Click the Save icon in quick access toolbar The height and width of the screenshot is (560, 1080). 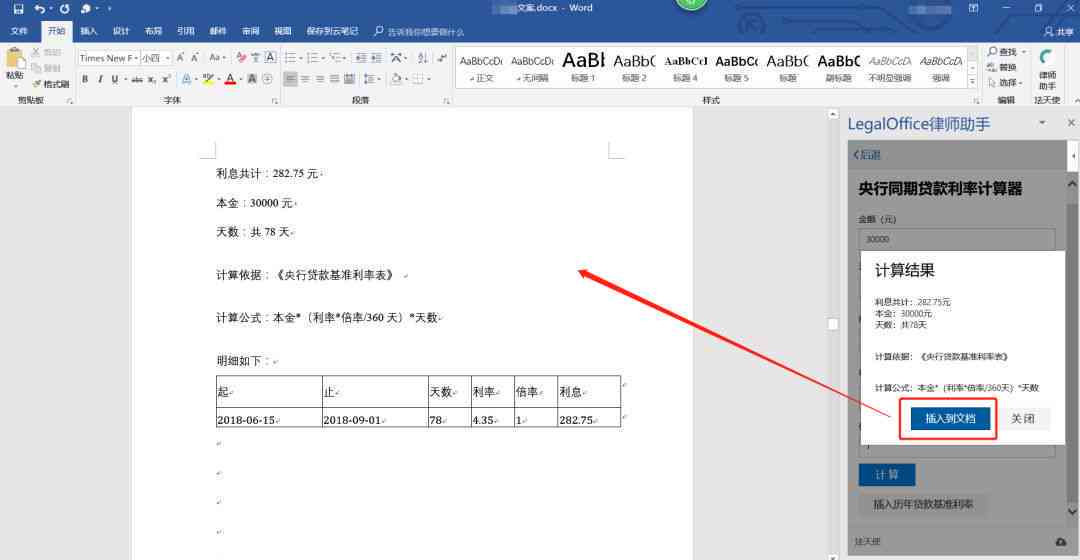(19, 9)
